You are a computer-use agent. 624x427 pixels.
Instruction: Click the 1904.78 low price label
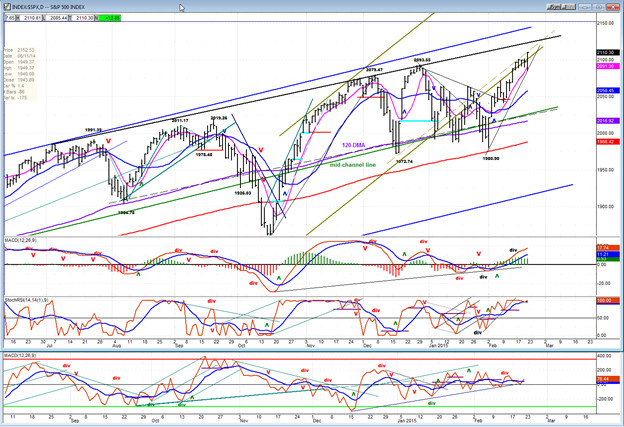click(126, 213)
